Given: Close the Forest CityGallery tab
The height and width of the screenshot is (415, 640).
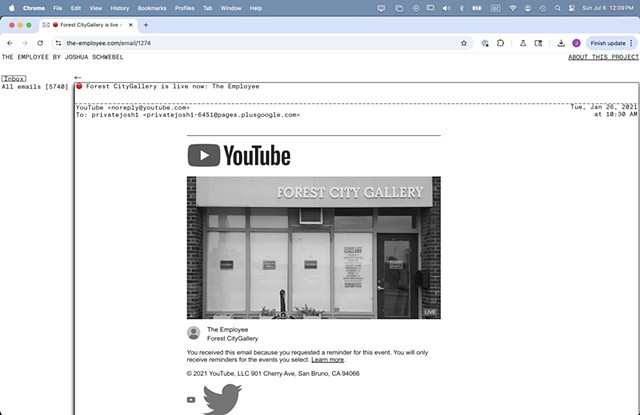Looking at the screenshot, I should (x=131, y=25).
